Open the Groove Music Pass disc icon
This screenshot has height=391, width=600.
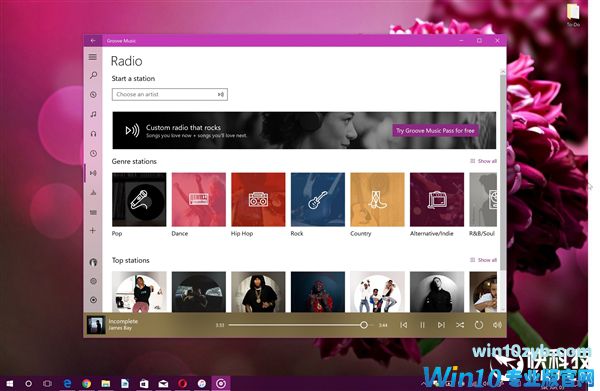coord(93,300)
